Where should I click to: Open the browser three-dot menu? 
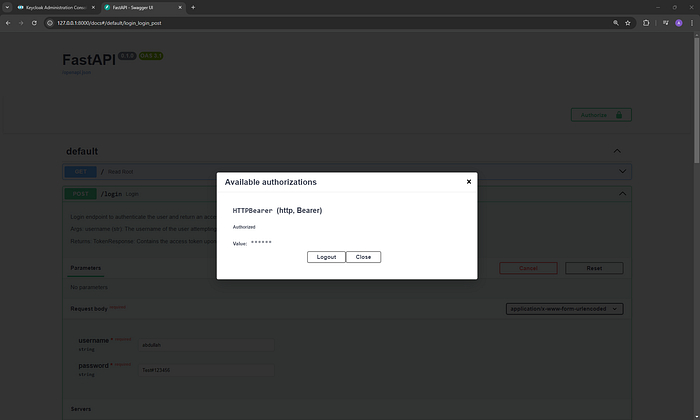click(692, 23)
